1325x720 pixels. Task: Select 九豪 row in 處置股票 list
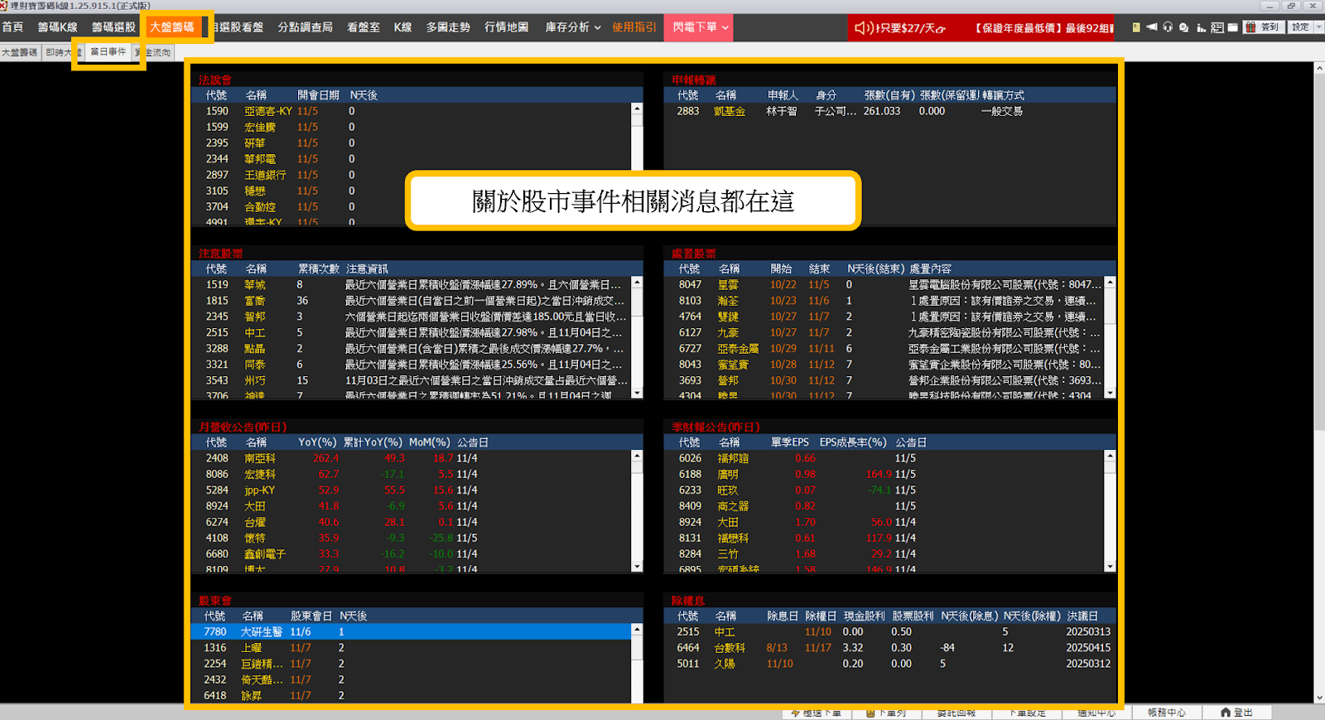884,332
